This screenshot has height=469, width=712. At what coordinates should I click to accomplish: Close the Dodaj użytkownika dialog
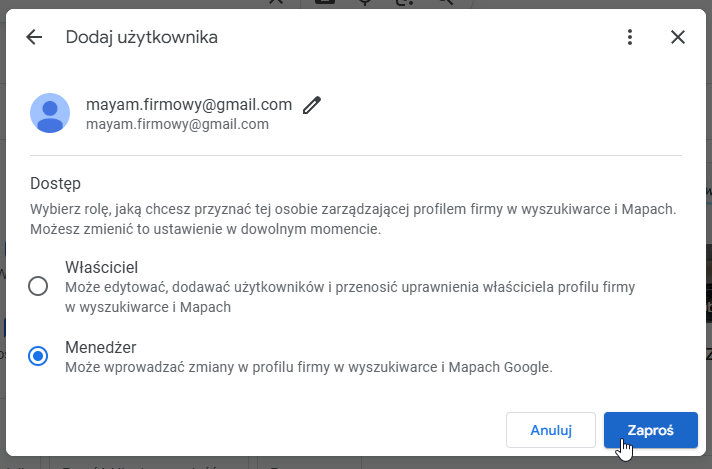point(678,38)
